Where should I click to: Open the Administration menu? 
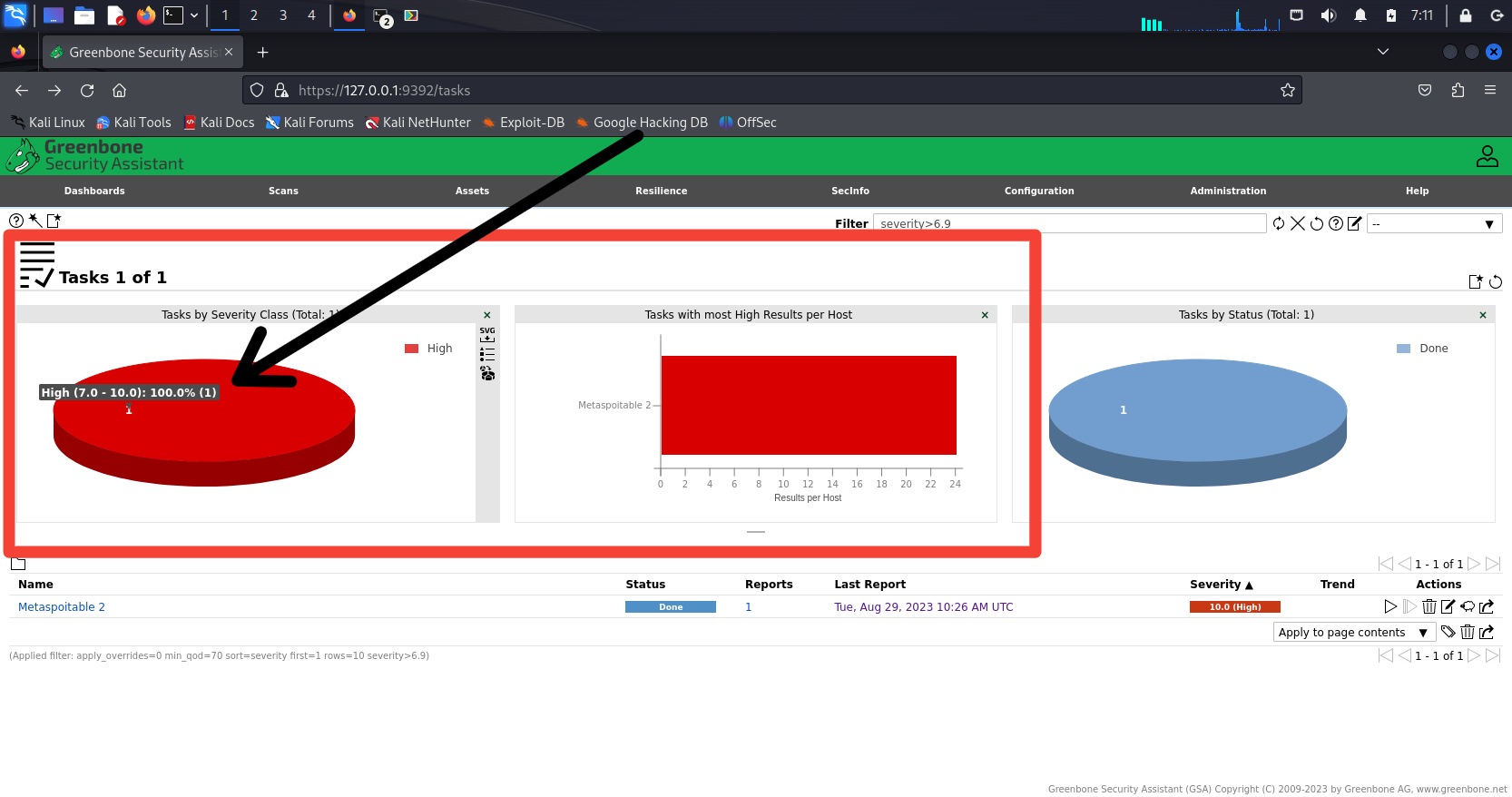point(1228,191)
